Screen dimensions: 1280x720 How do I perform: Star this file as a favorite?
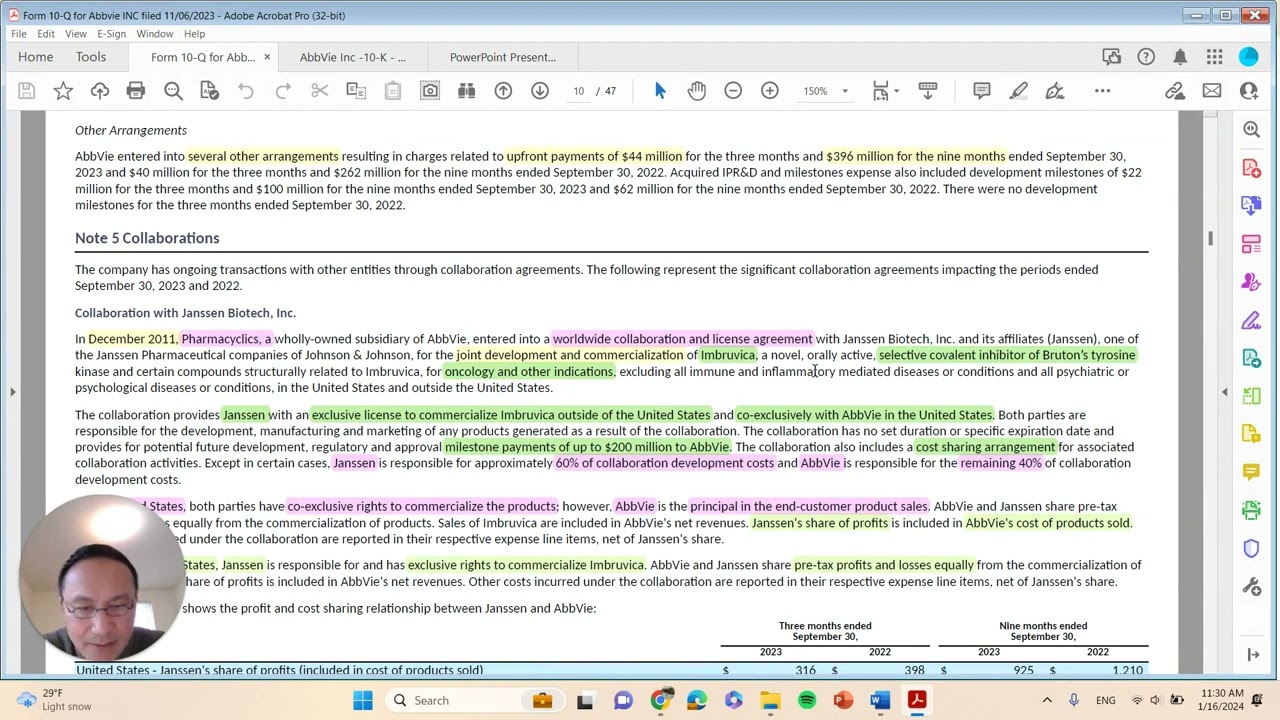[x=63, y=91]
